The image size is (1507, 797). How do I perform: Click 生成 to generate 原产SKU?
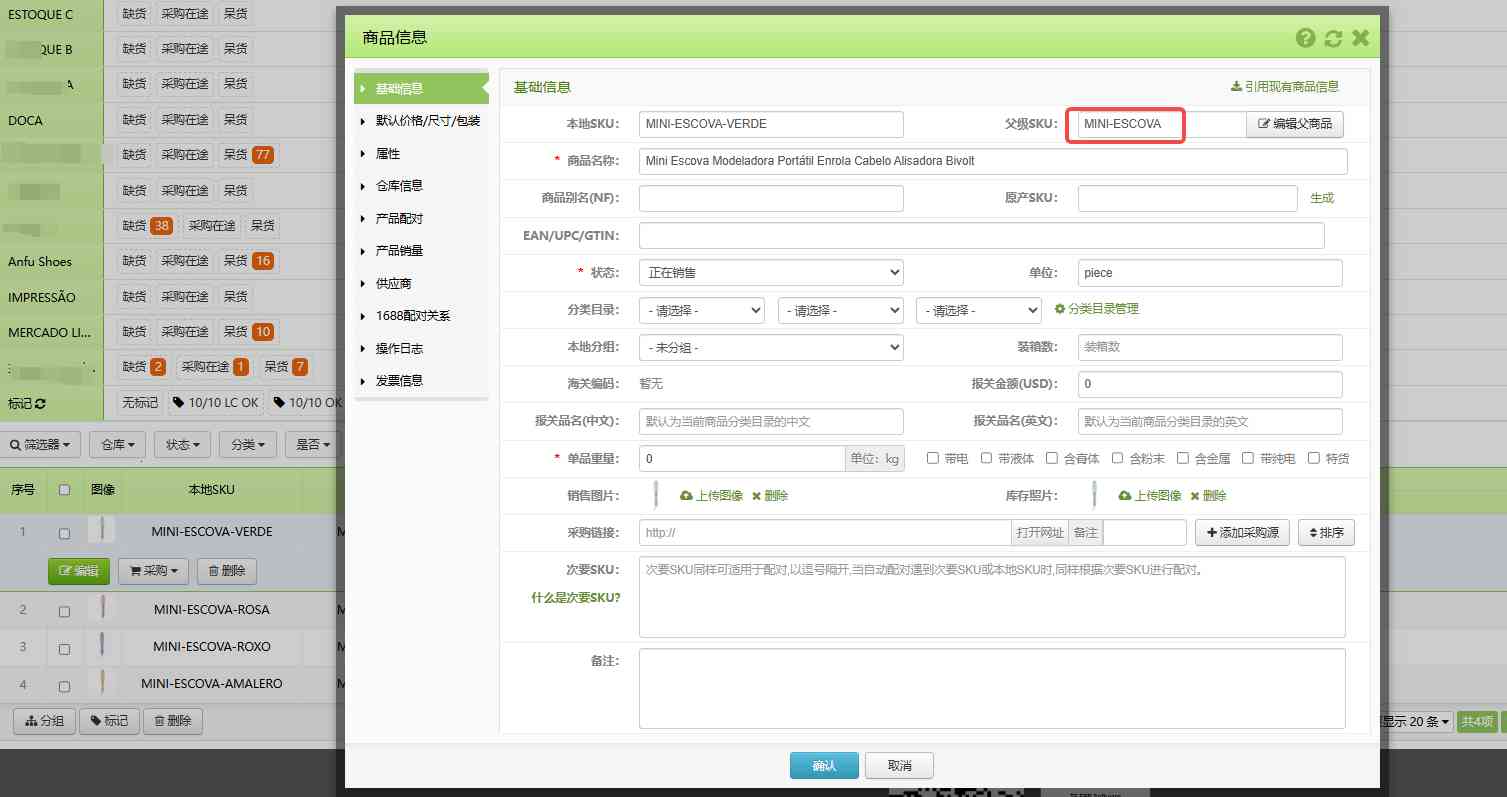tap(1321, 198)
